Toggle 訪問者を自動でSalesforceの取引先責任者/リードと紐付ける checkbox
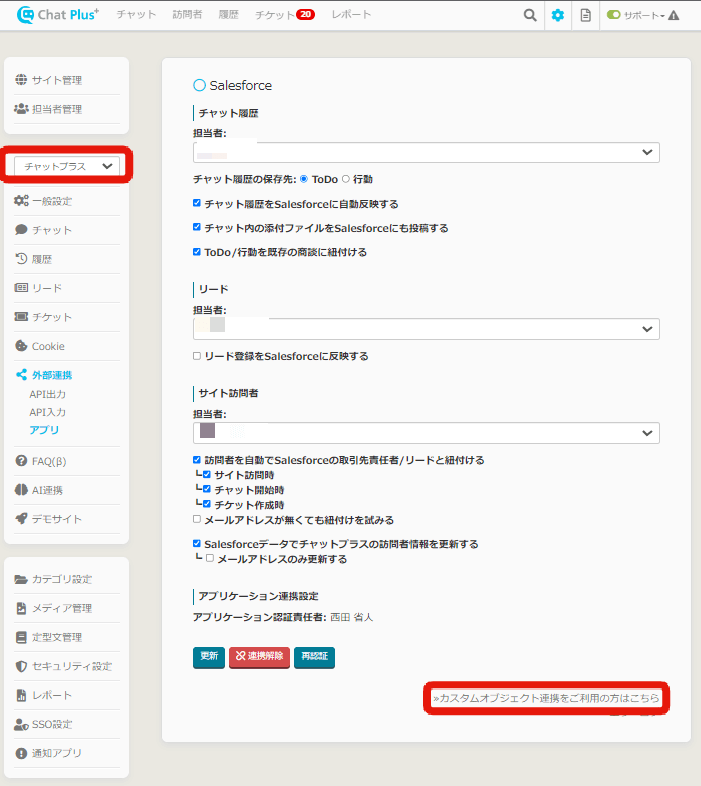This screenshot has width=701, height=786. pyautogui.click(x=197, y=460)
